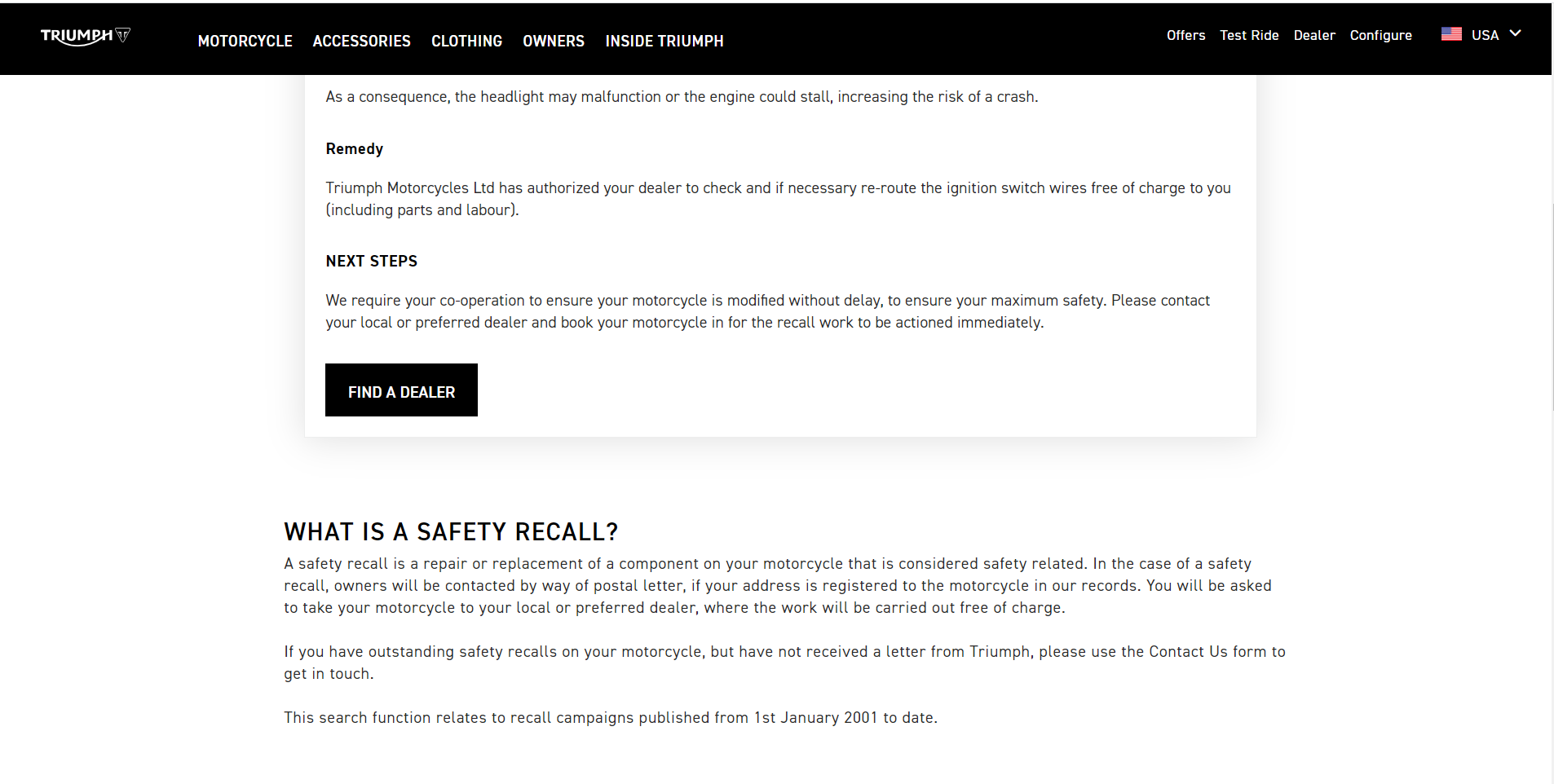Click the US flag icon
Viewport: 1554px width, 784px height.
1451,34
